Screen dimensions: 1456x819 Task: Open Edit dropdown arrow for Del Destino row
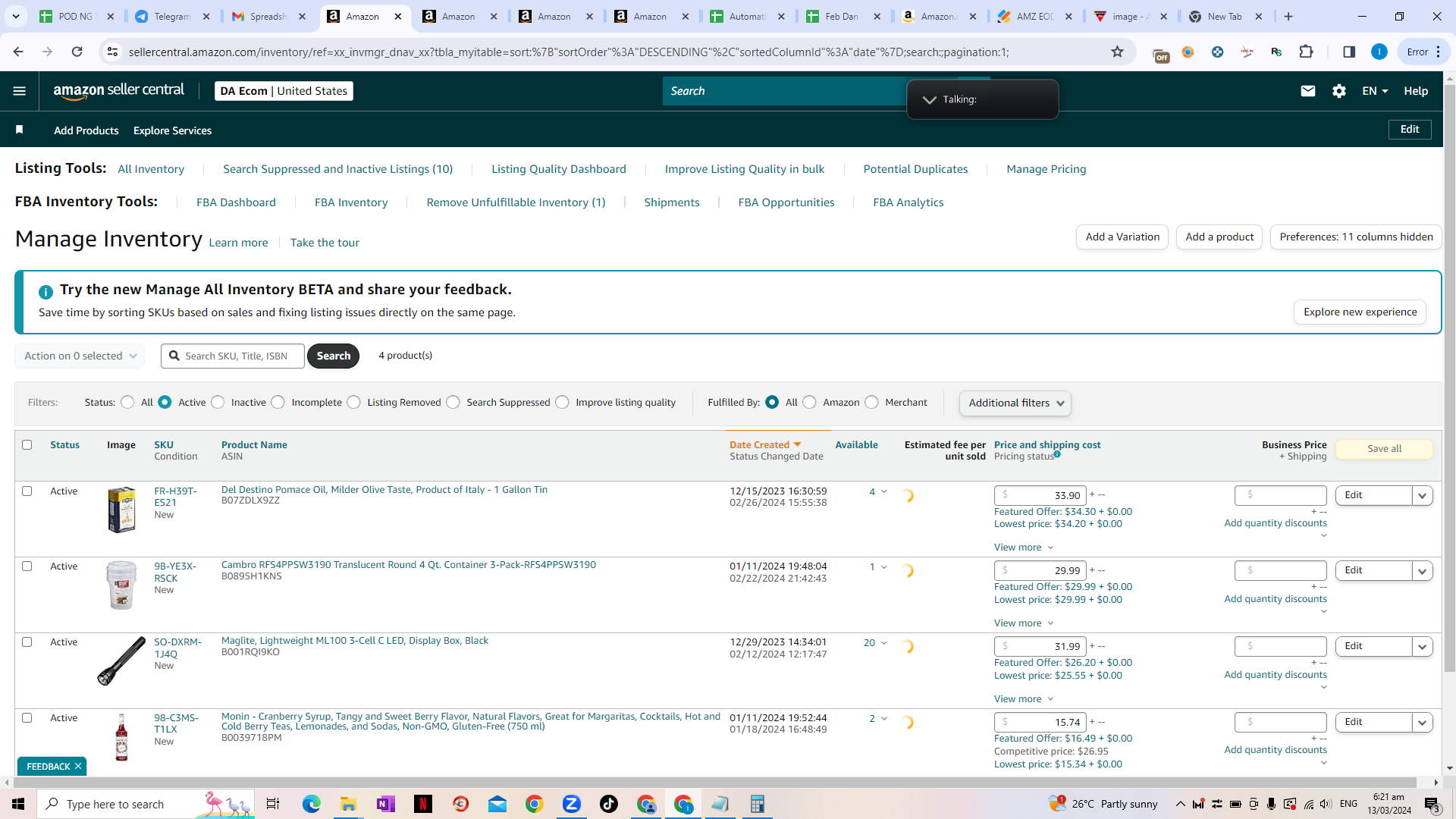click(x=1423, y=496)
